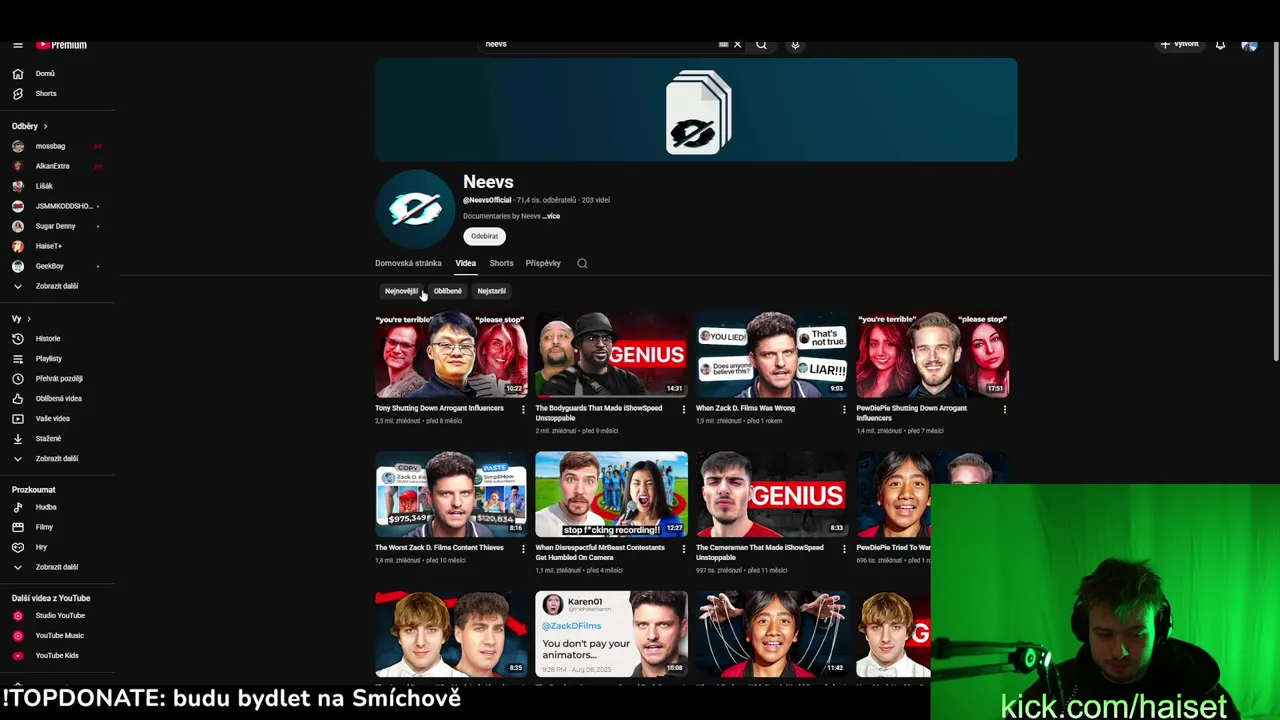Viewport: 1280px width, 720px height.
Task: Open more options for Zack D. Wrong video
Action: point(844,409)
